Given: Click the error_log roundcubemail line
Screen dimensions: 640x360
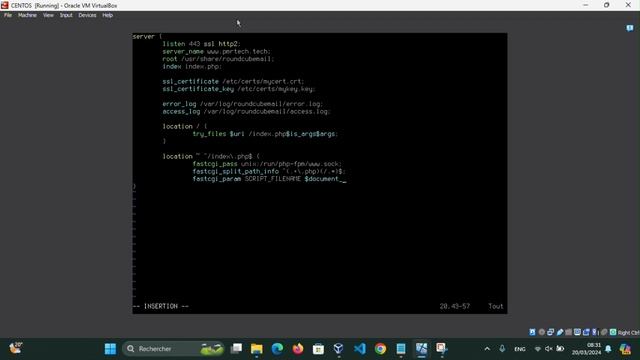Looking at the screenshot, I should [x=242, y=104].
